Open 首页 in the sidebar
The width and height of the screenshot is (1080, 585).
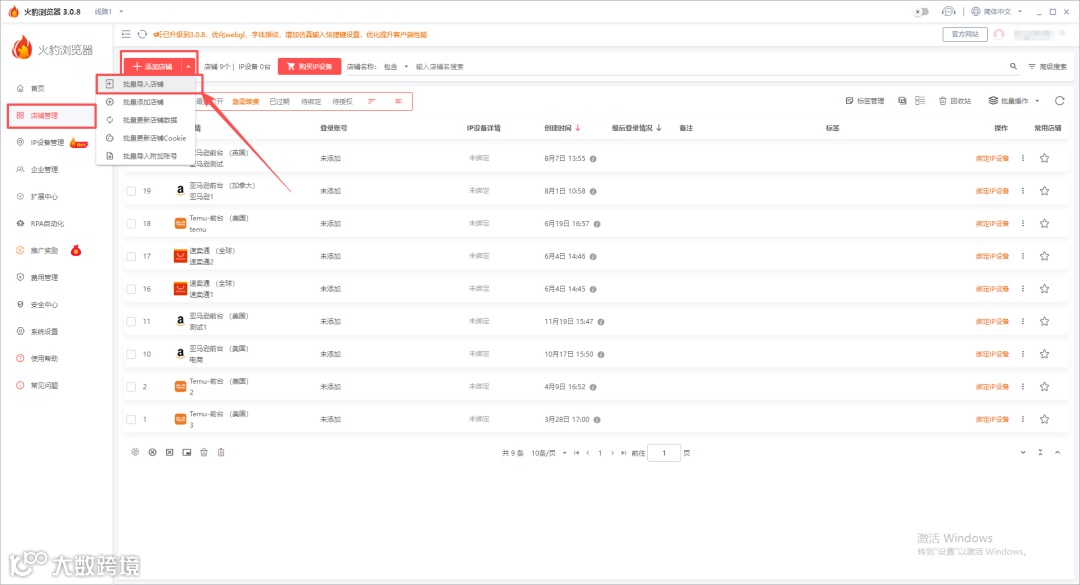tap(37, 88)
